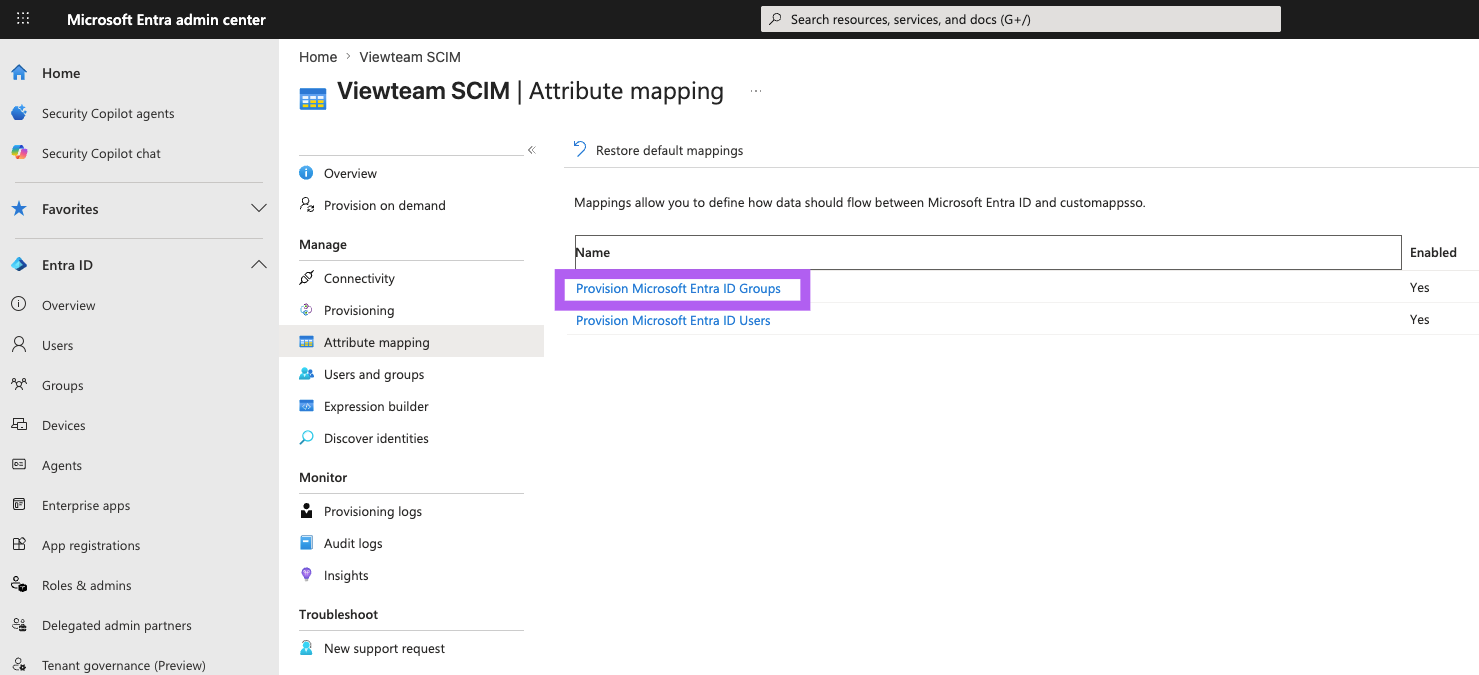1479x675 pixels.
Task: Open the ellipsis menu beside page title
Action: pyautogui.click(x=756, y=91)
